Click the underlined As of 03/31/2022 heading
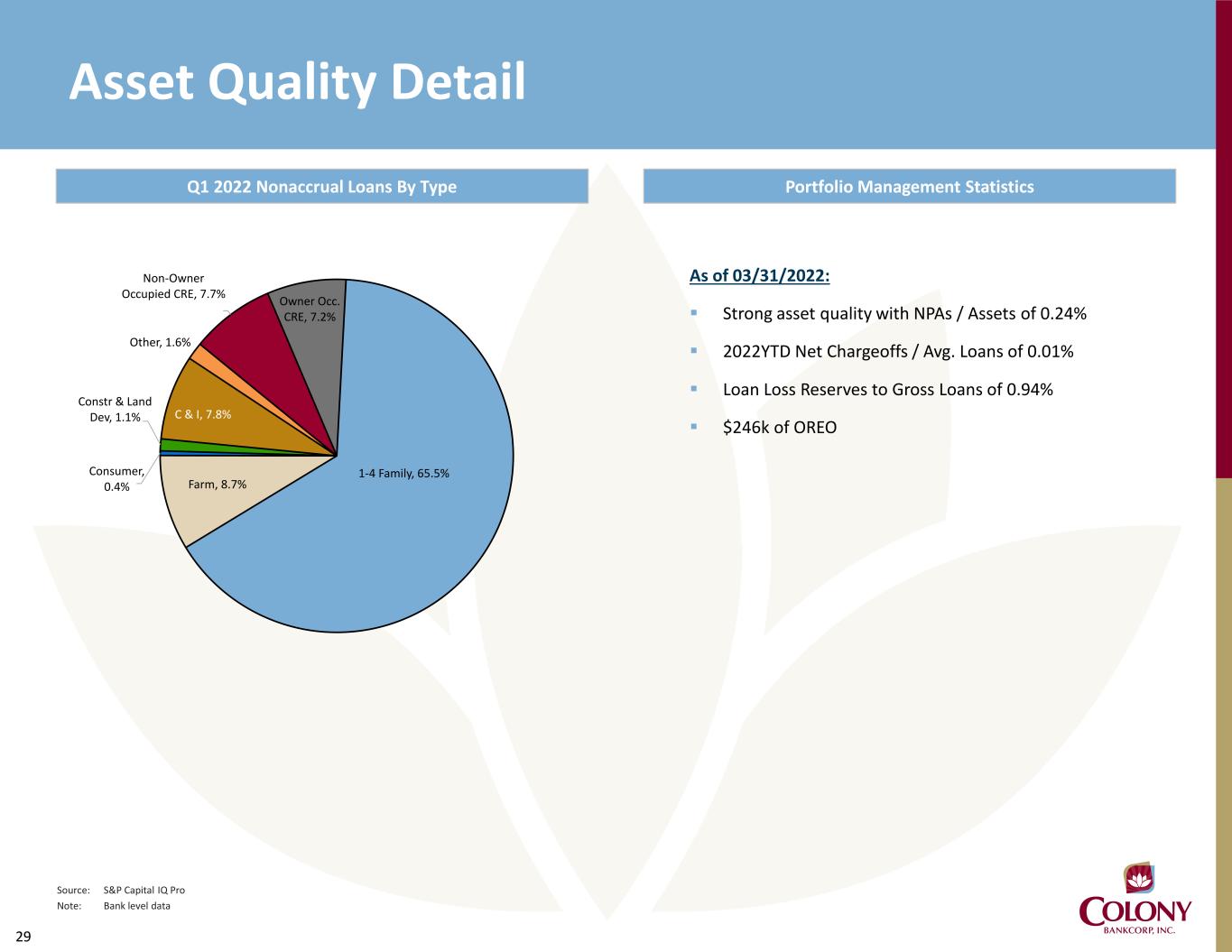 (759, 275)
